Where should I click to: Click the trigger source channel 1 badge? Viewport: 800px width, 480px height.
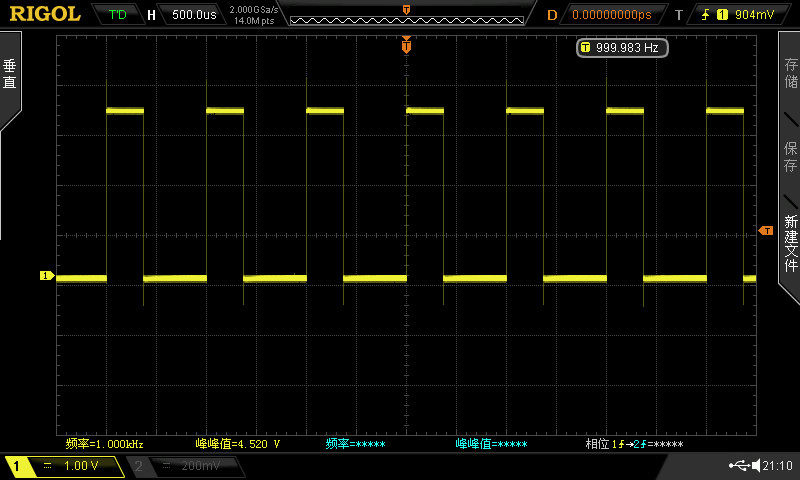[x=722, y=15]
